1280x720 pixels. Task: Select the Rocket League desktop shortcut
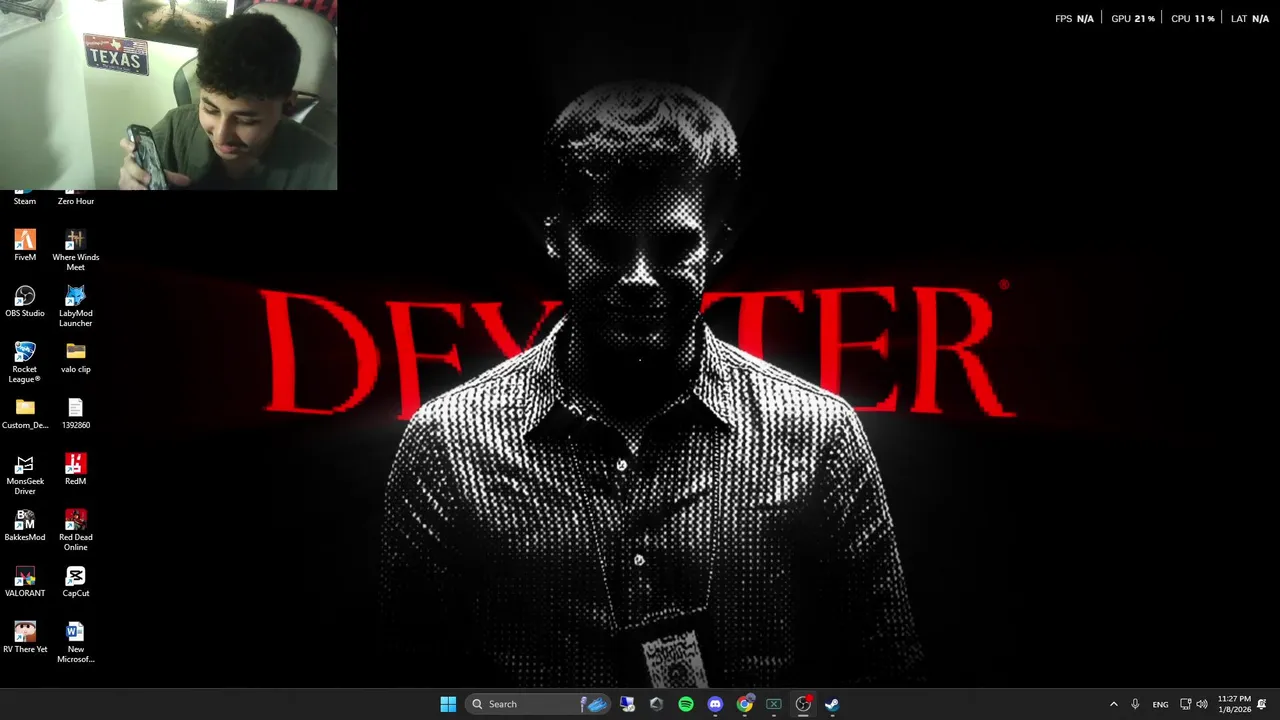pos(25,362)
